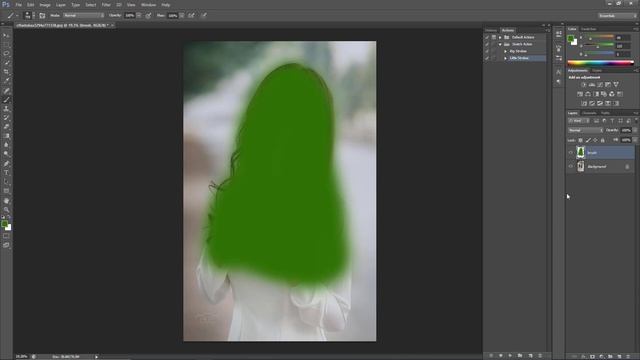The width and height of the screenshot is (640, 360).
Task: Select the Healing Brush tool
Action: [6, 91]
